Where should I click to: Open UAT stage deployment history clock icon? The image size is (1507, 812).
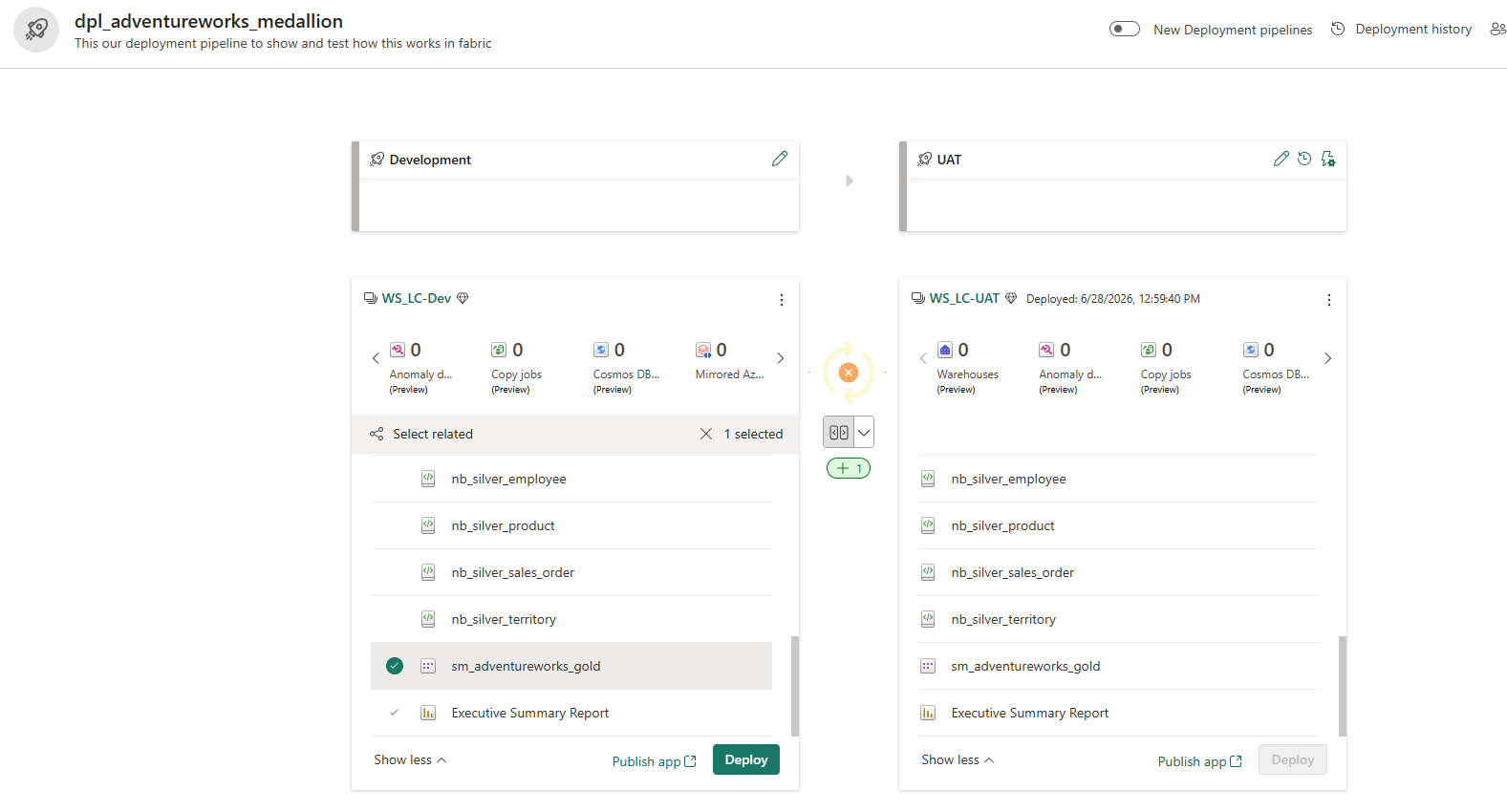[1304, 159]
